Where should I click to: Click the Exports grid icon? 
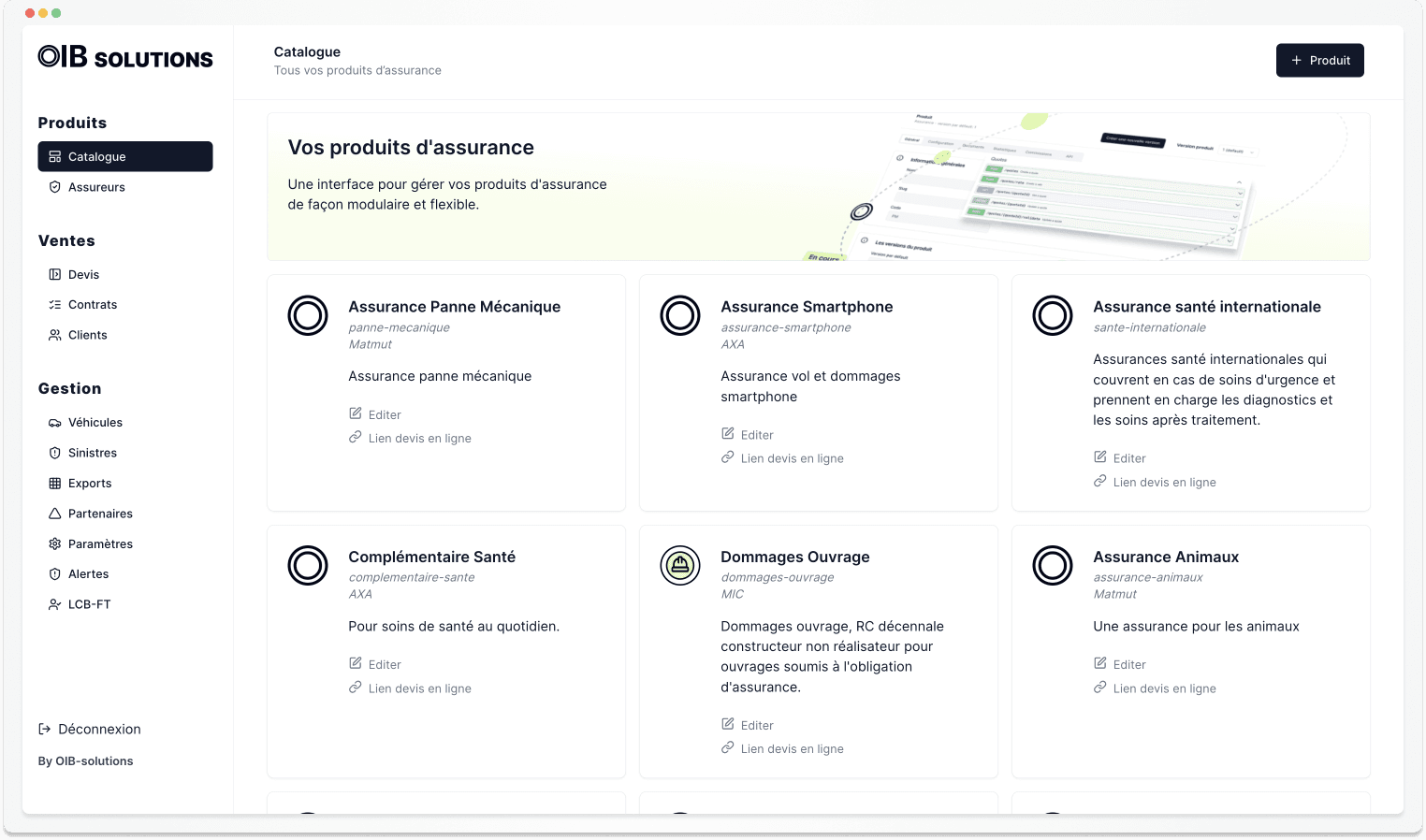pos(56,483)
